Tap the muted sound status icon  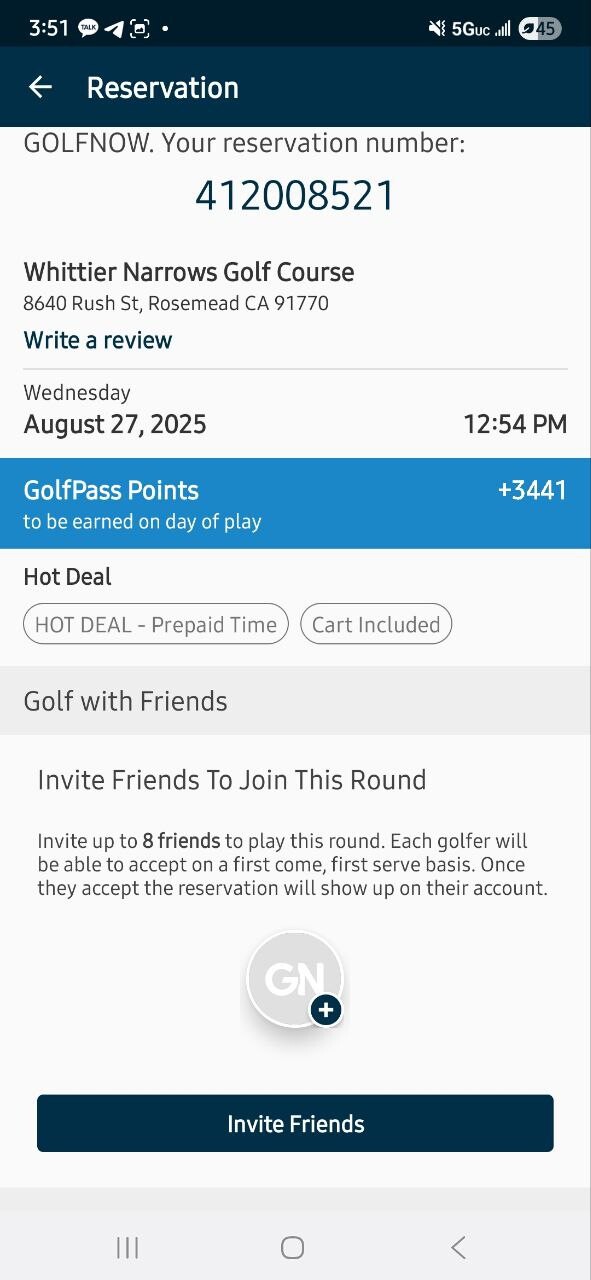[436, 29]
